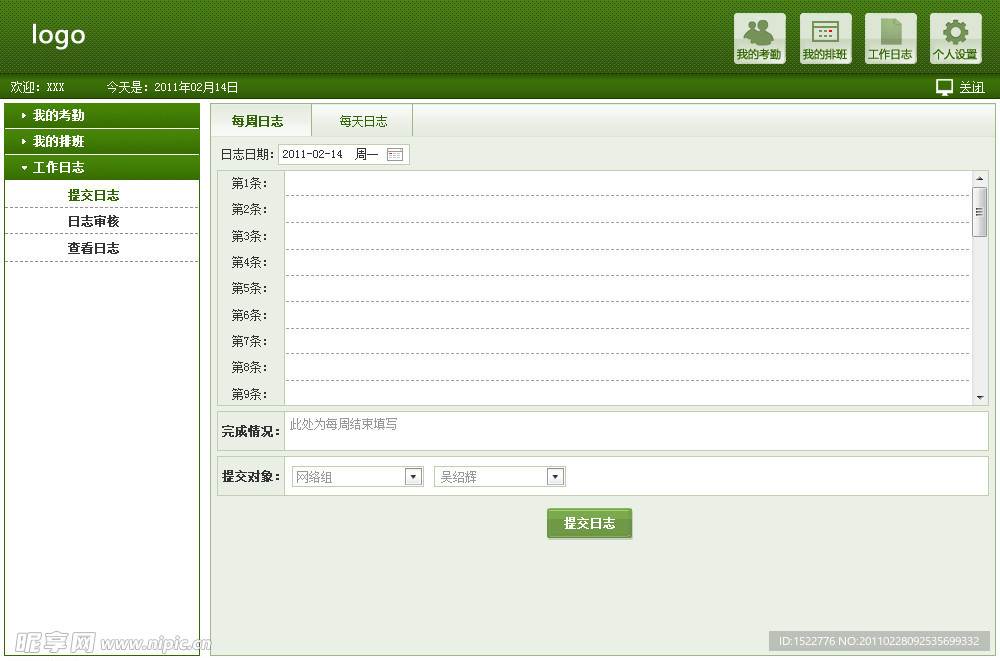The width and height of the screenshot is (1000, 661).
Task: Open the 网络组 dropdown
Action: 413,476
